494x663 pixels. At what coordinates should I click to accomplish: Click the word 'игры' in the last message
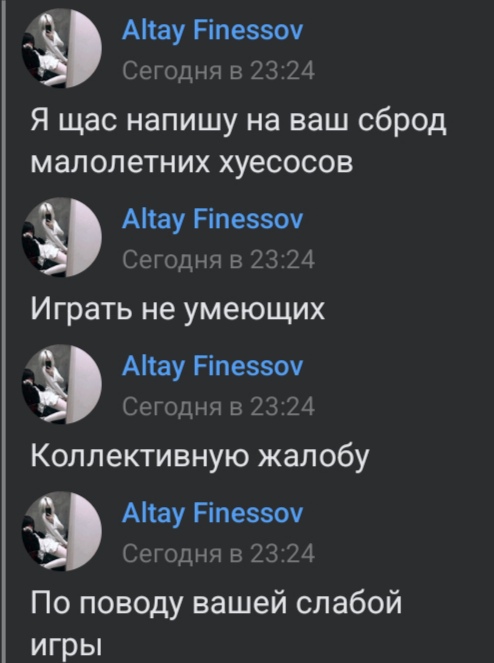coord(66,647)
